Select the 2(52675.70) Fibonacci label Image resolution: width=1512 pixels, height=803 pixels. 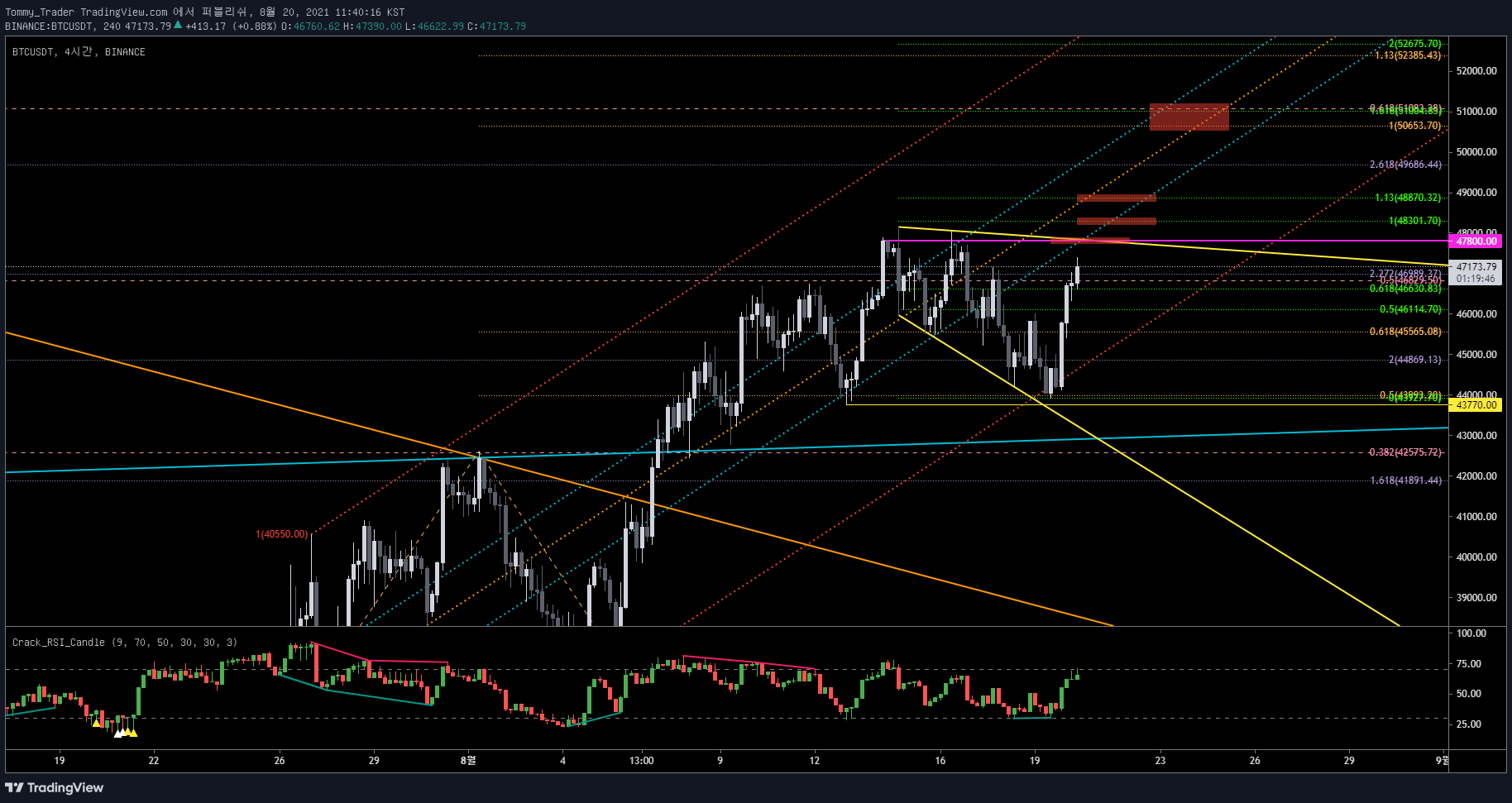pos(1414,44)
